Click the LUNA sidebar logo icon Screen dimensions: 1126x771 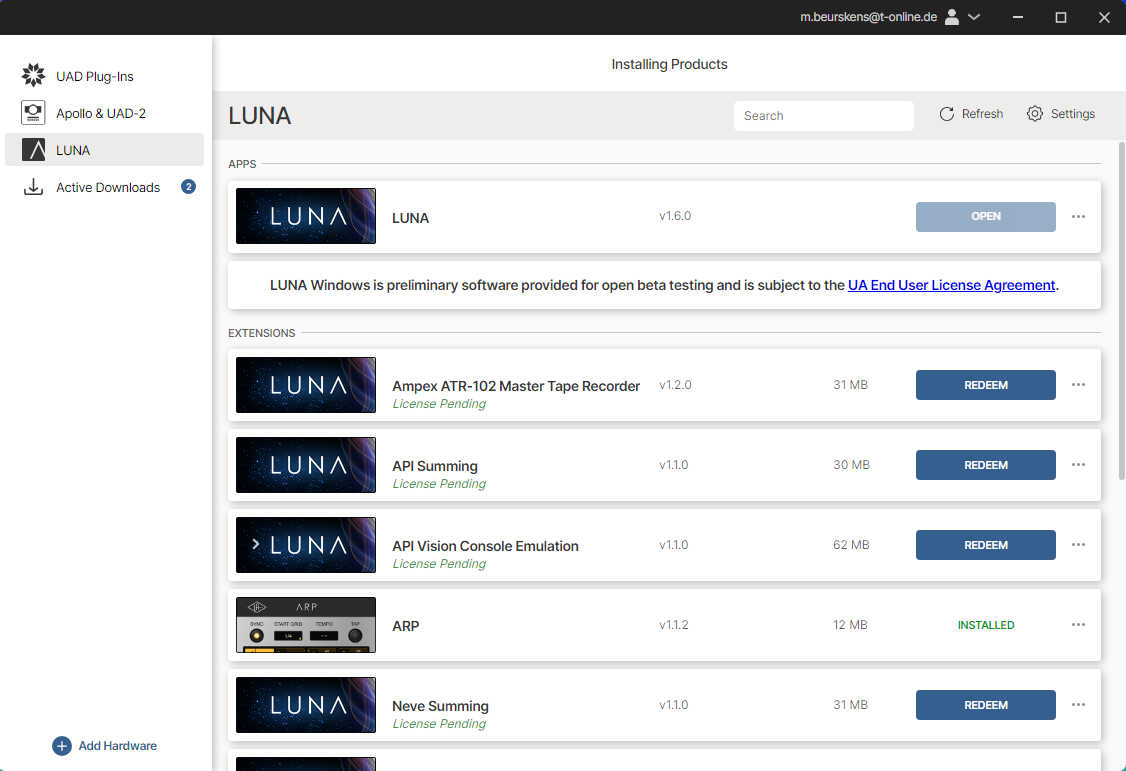point(33,149)
